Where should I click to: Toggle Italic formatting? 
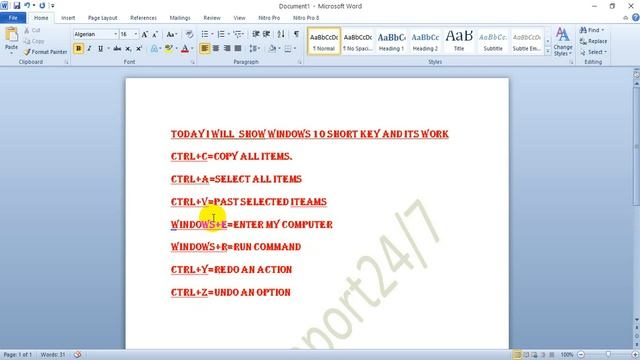point(89,49)
